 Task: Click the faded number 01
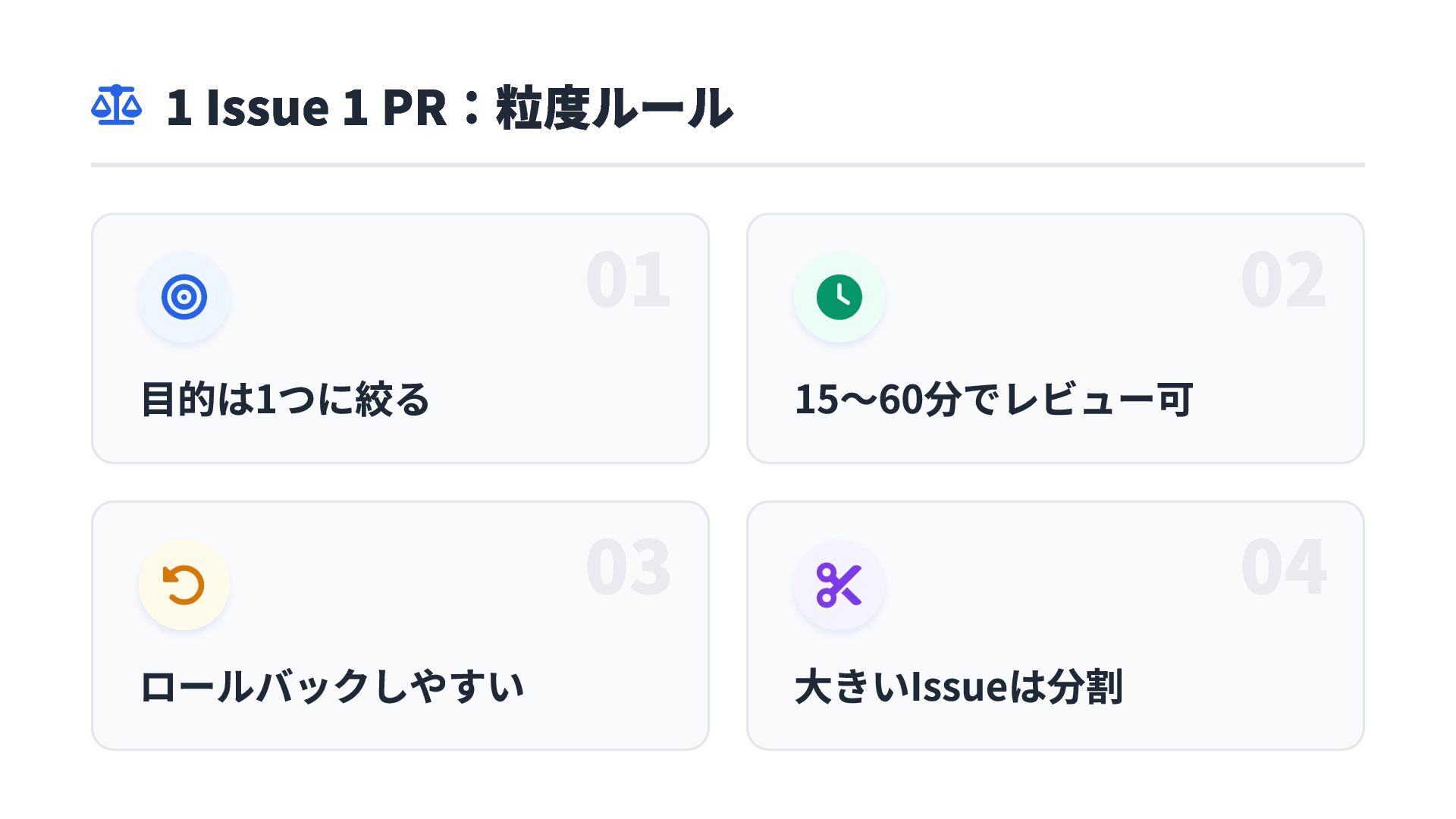(x=628, y=281)
